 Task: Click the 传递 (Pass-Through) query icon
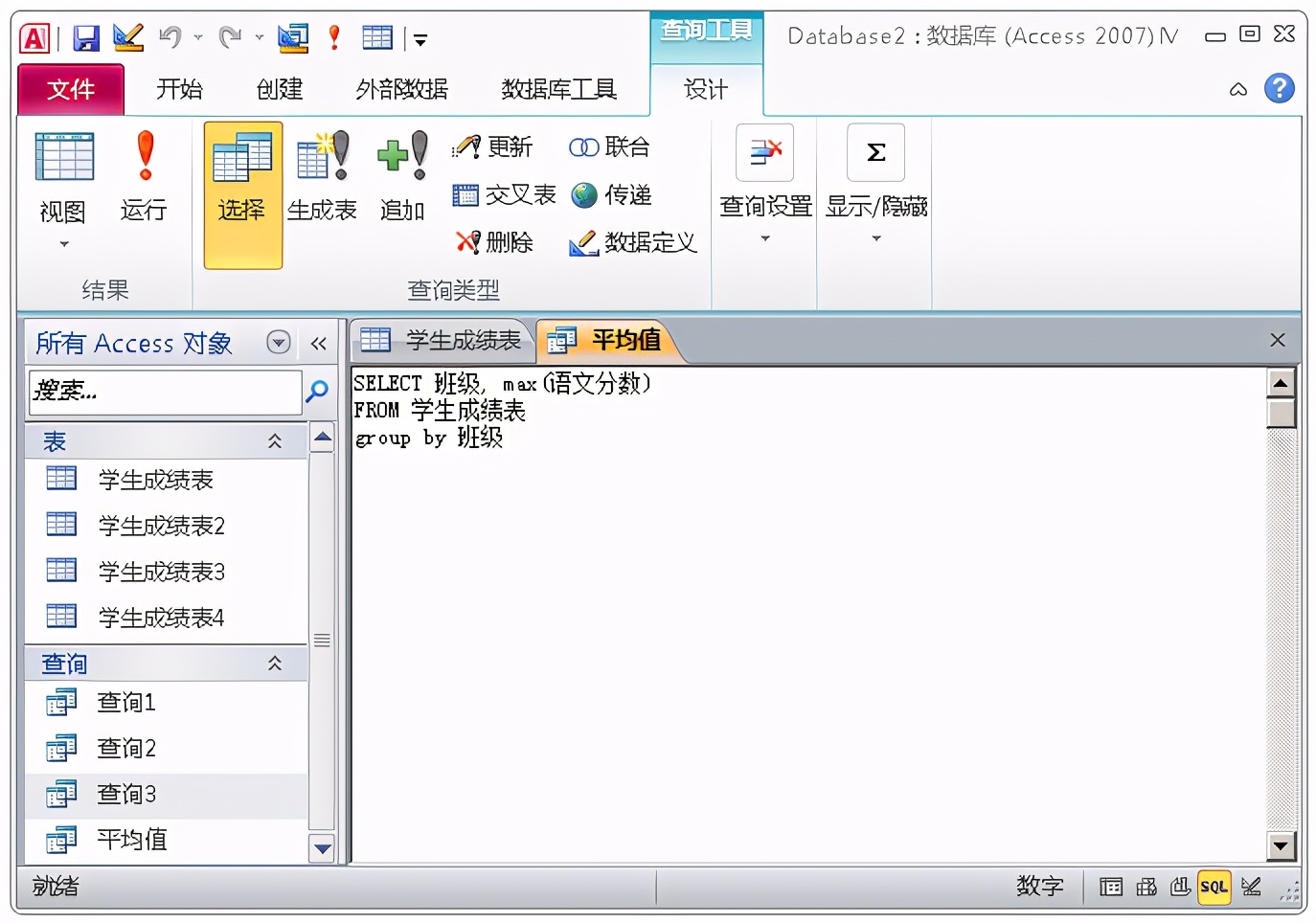coord(613,194)
